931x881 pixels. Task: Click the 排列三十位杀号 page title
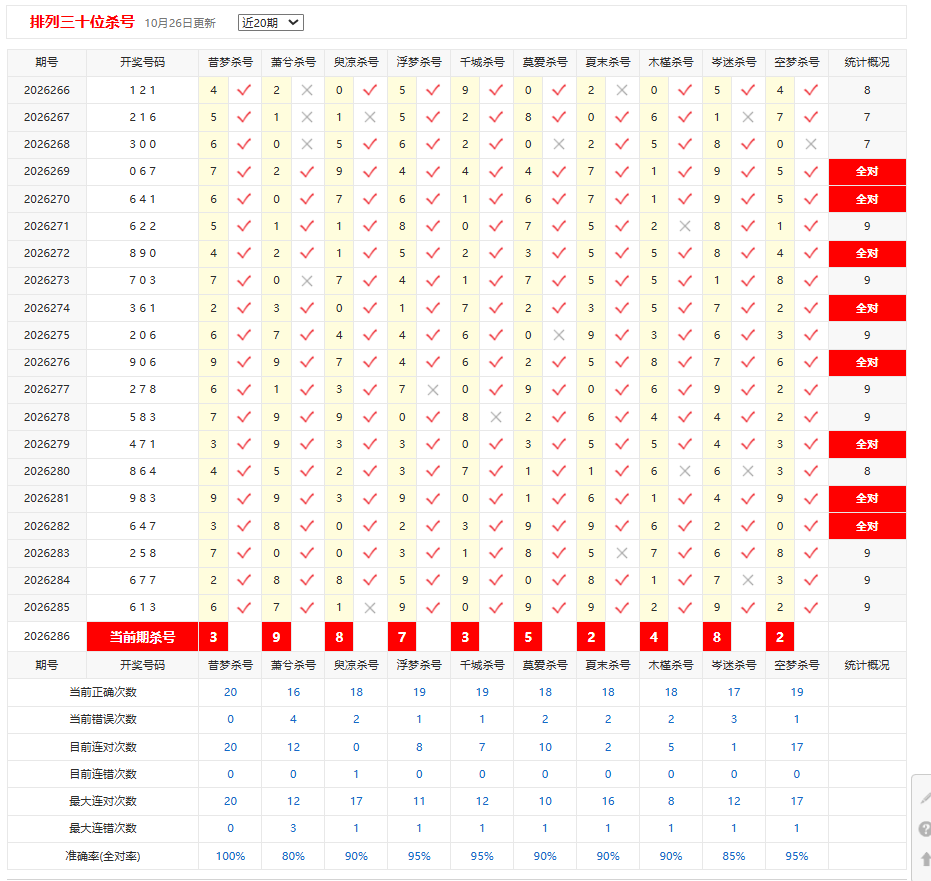click(x=82, y=22)
